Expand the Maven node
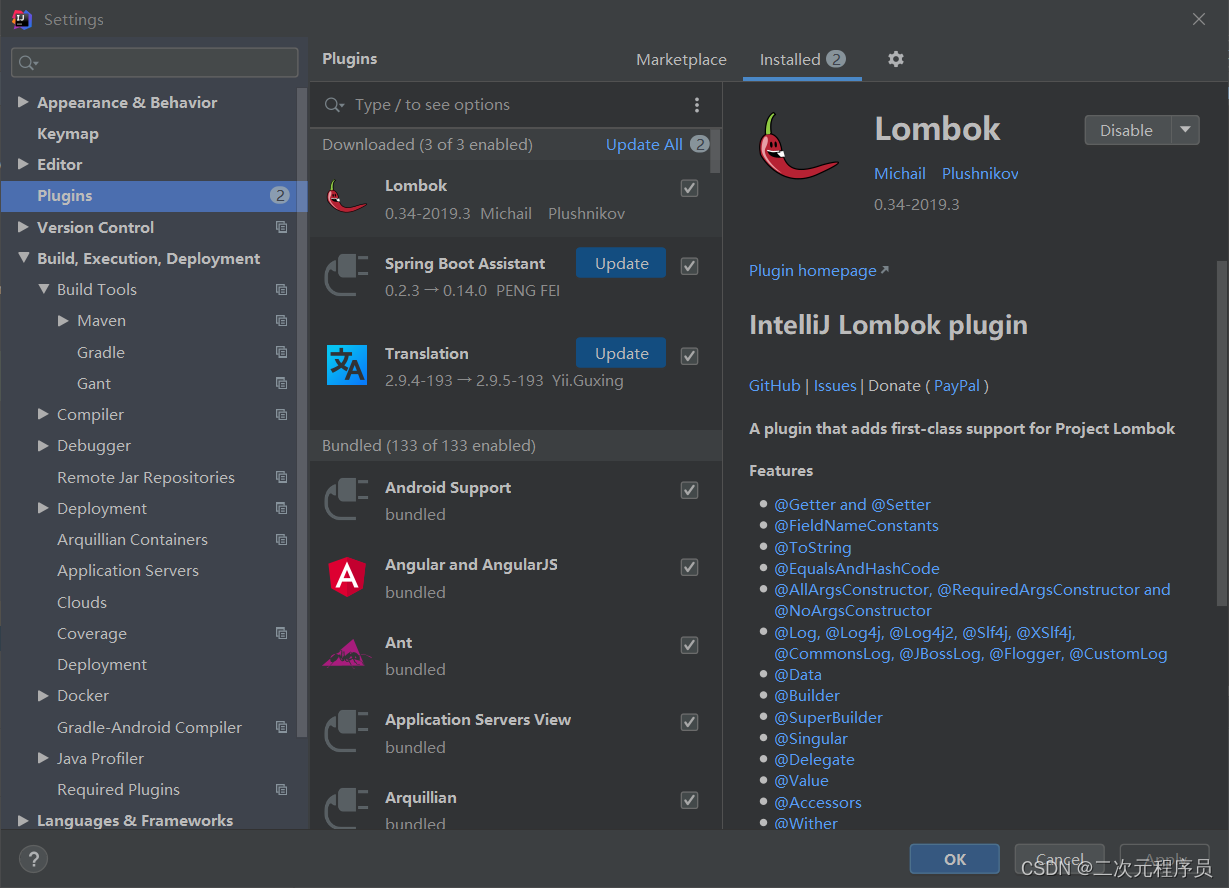The height and width of the screenshot is (888, 1229). (63, 321)
